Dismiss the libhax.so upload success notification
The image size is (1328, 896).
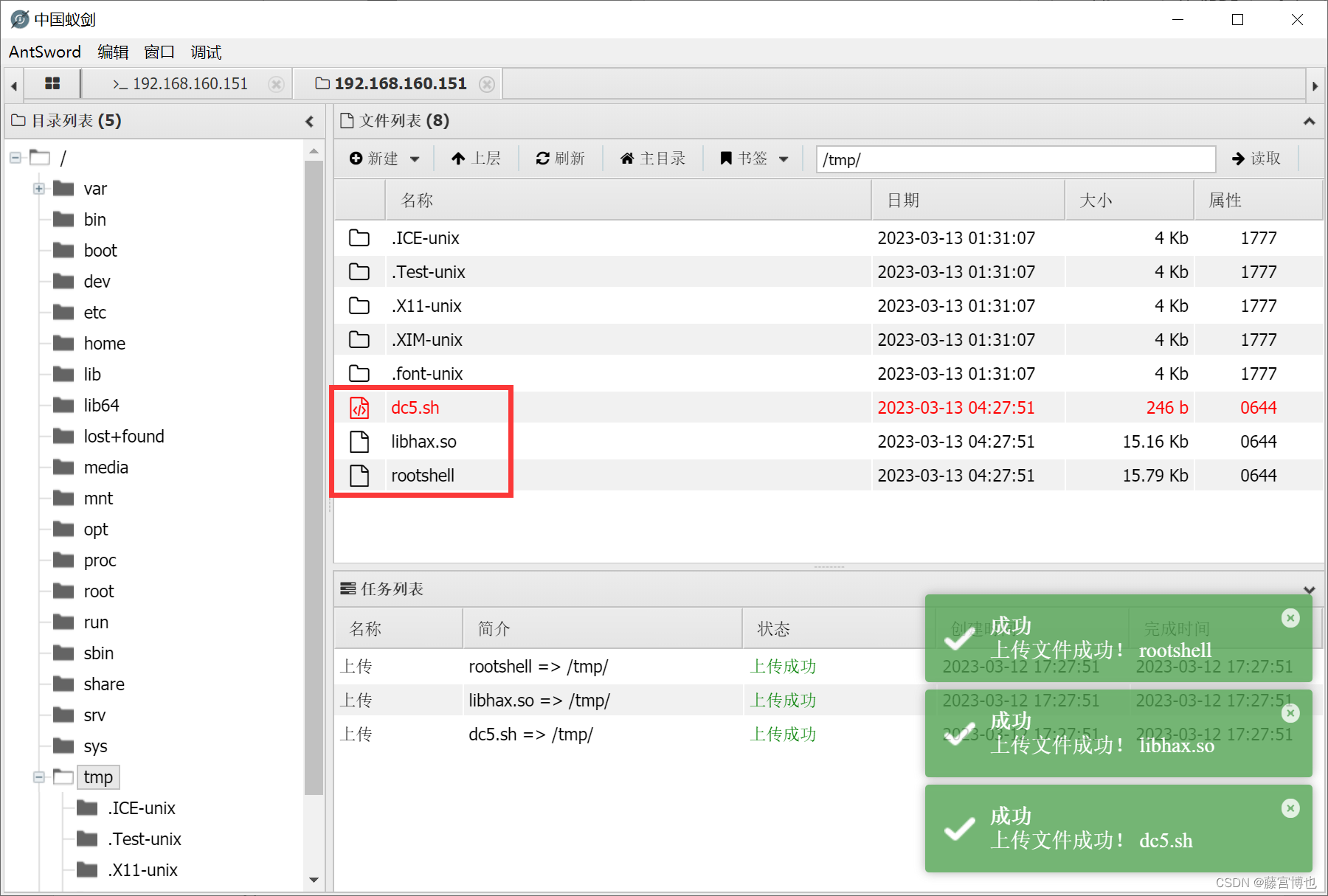point(1290,713)
